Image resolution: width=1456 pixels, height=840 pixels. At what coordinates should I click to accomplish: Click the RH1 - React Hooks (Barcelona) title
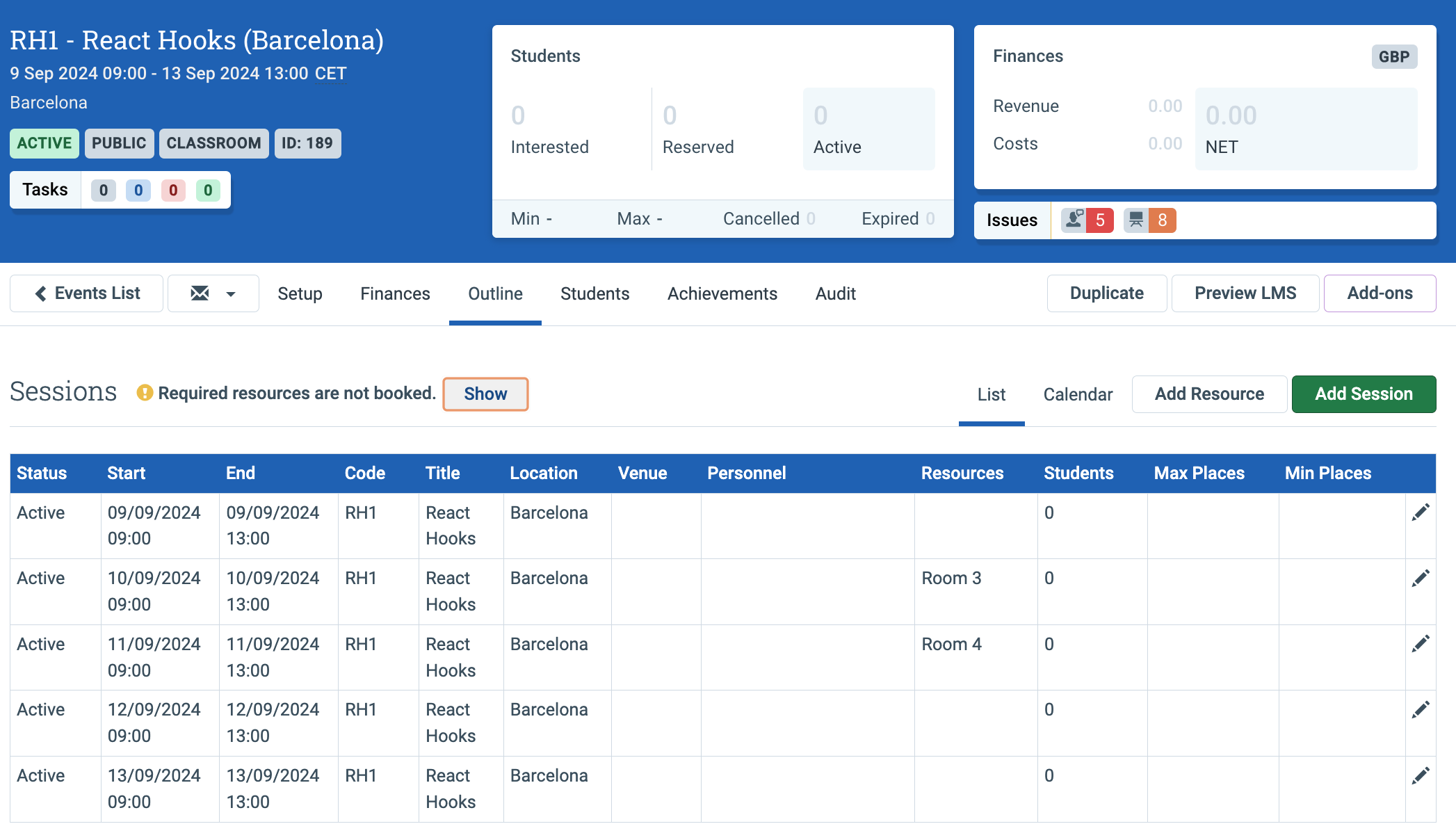197,40
